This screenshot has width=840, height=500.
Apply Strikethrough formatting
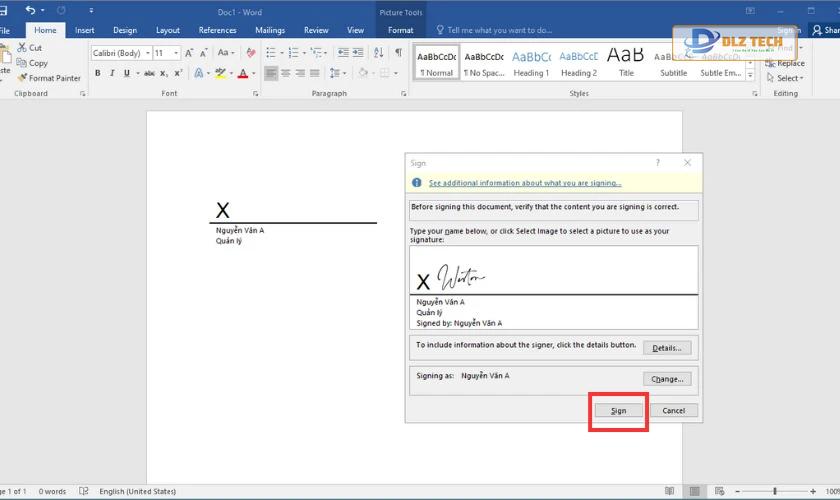point(149,73)
